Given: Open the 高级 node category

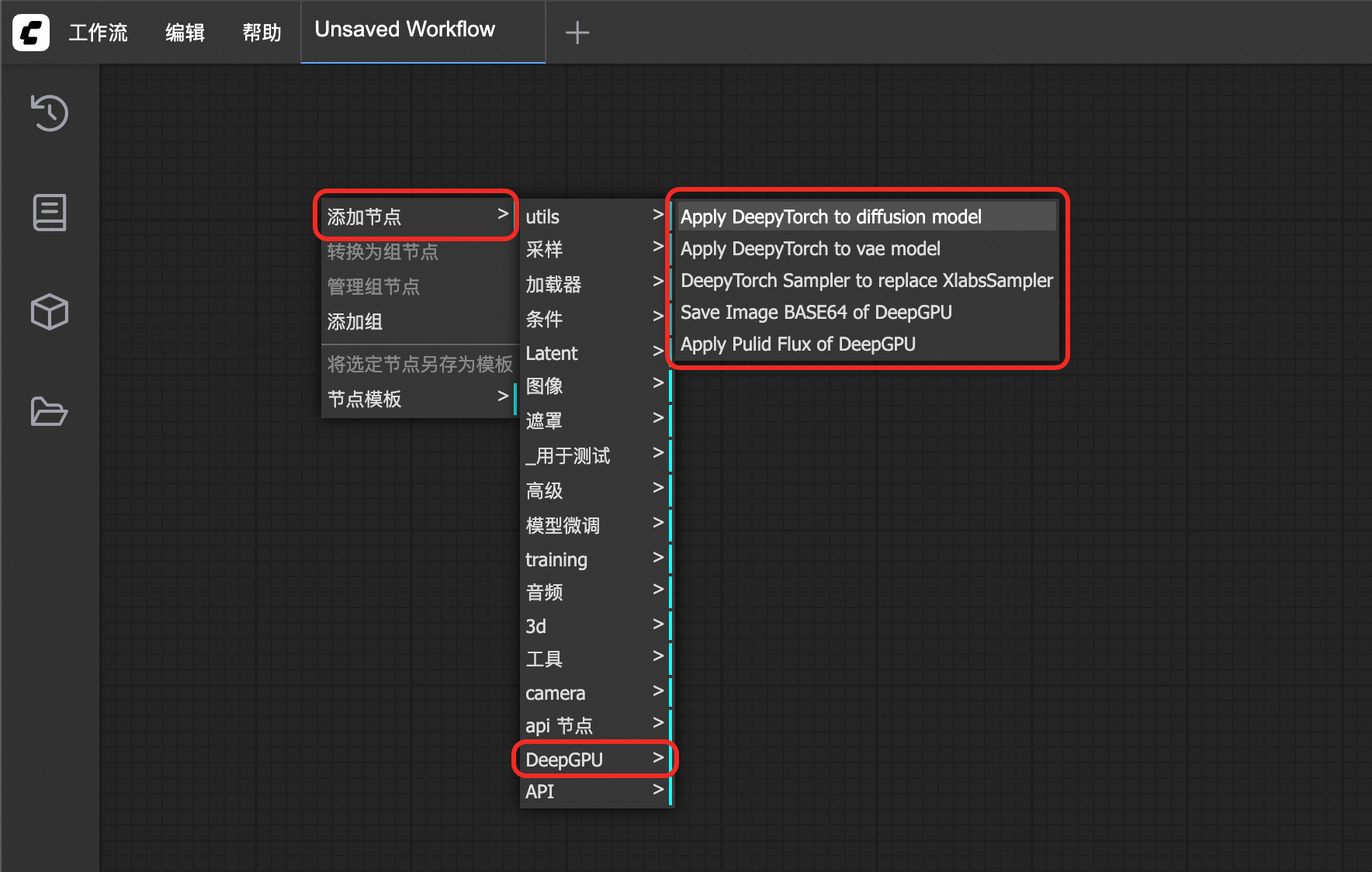Looking at the screenshot, I should coord(594,490).
